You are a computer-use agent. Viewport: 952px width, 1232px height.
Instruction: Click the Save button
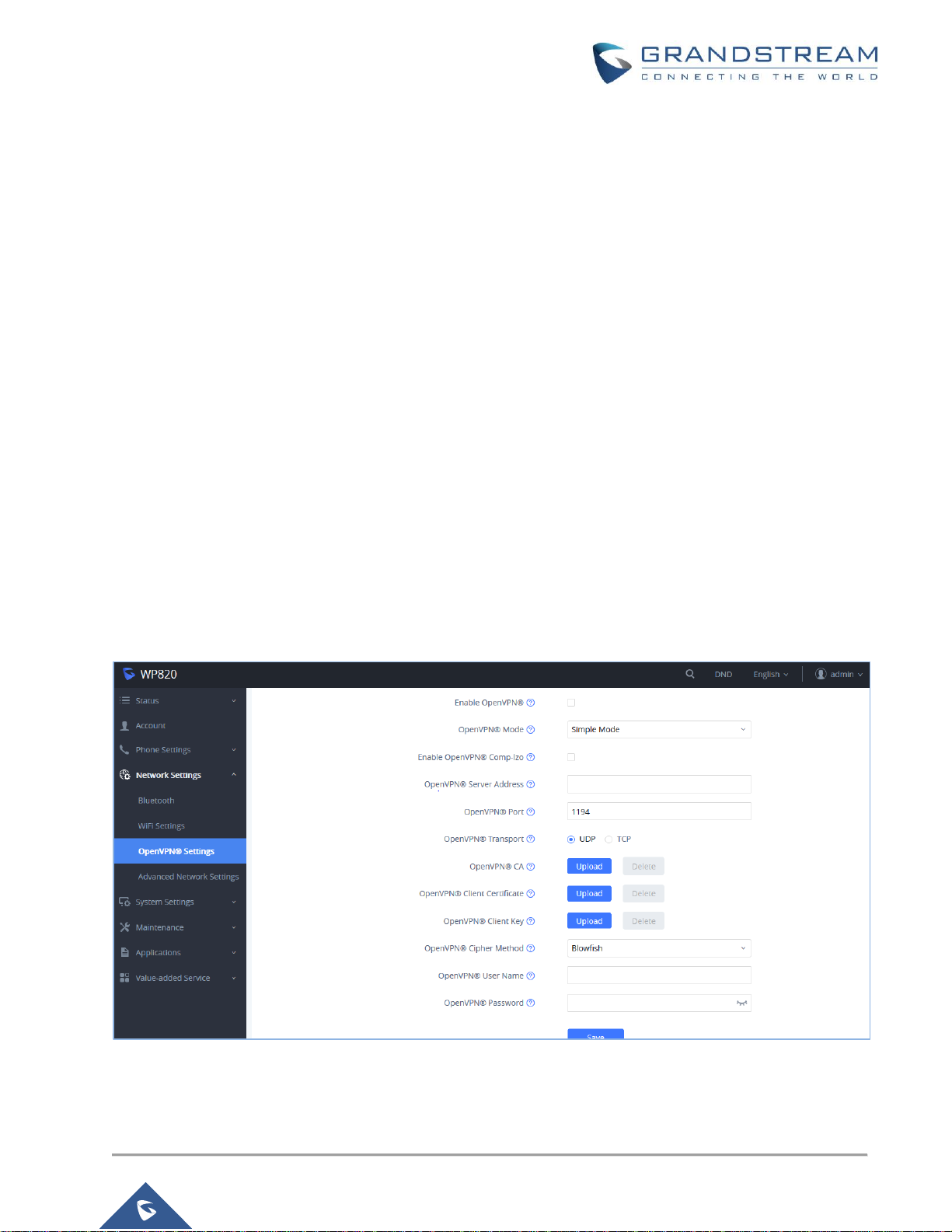[595, 1034]
